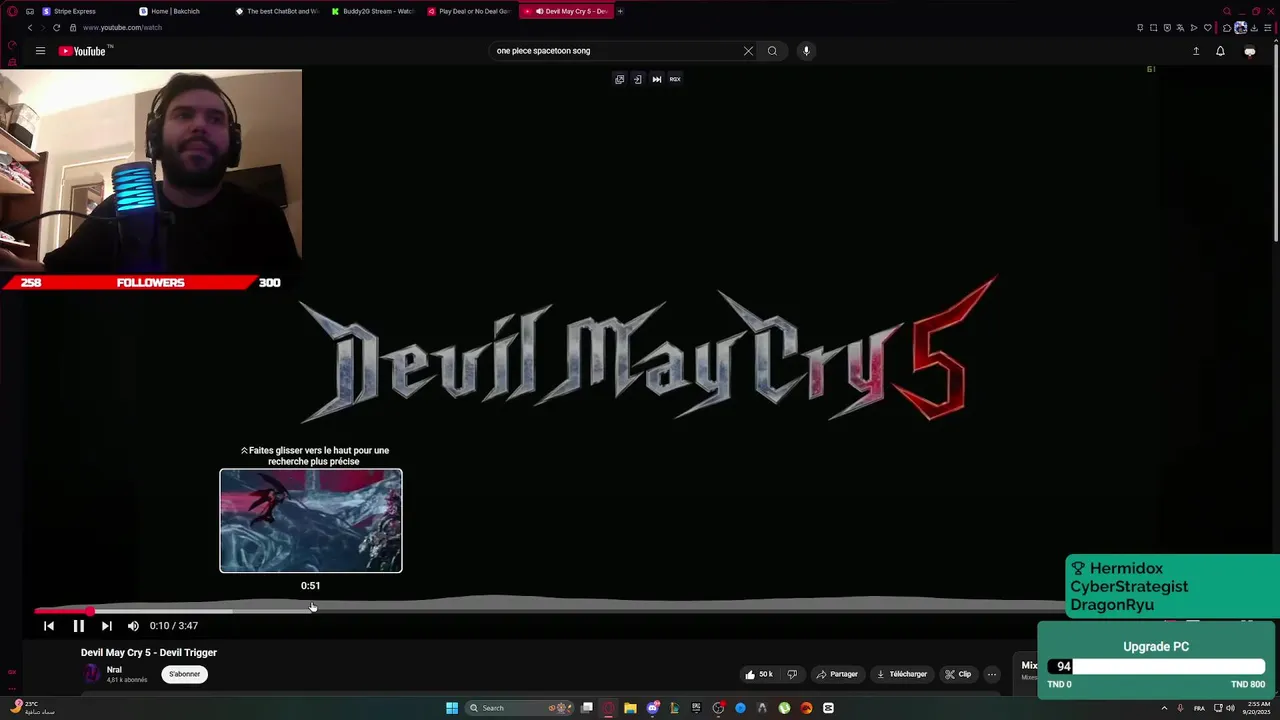
Task: Click the Clip button
Action: pos(958,674)
